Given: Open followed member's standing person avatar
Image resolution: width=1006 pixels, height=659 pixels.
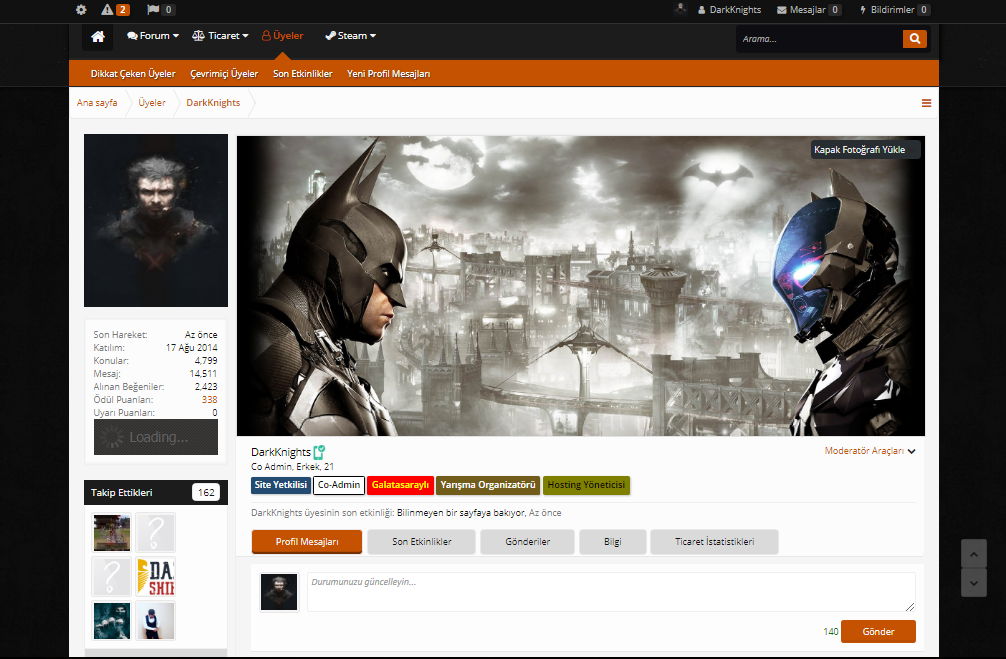Looking at the screenshot, I should tap(155, 620).
